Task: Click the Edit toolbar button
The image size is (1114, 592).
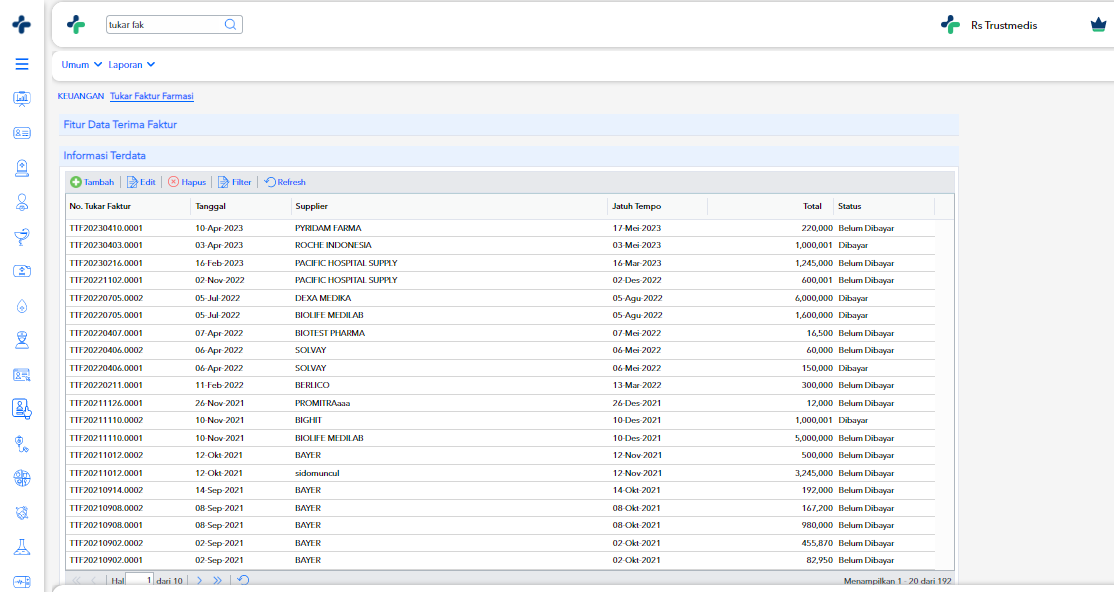Action: (x=141, y=182)
